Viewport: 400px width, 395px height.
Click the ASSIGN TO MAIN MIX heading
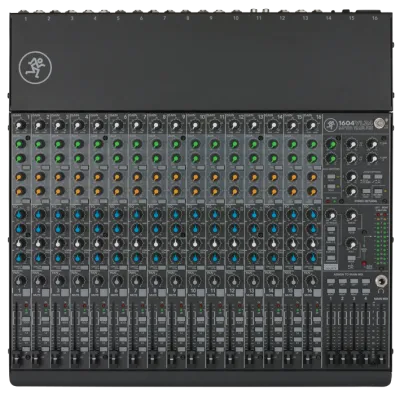(349, 274)
